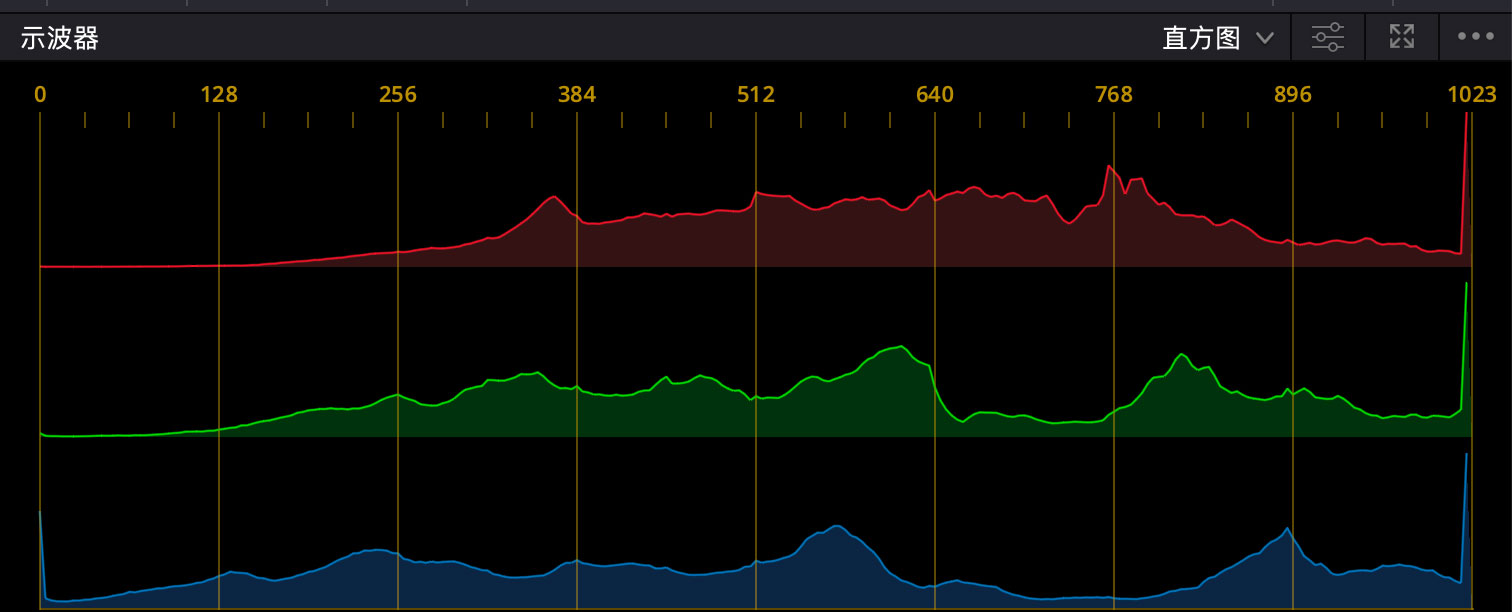1512x612 pixels.
Task: Open the three-dot options menu
Action: tap(1475, 38)
